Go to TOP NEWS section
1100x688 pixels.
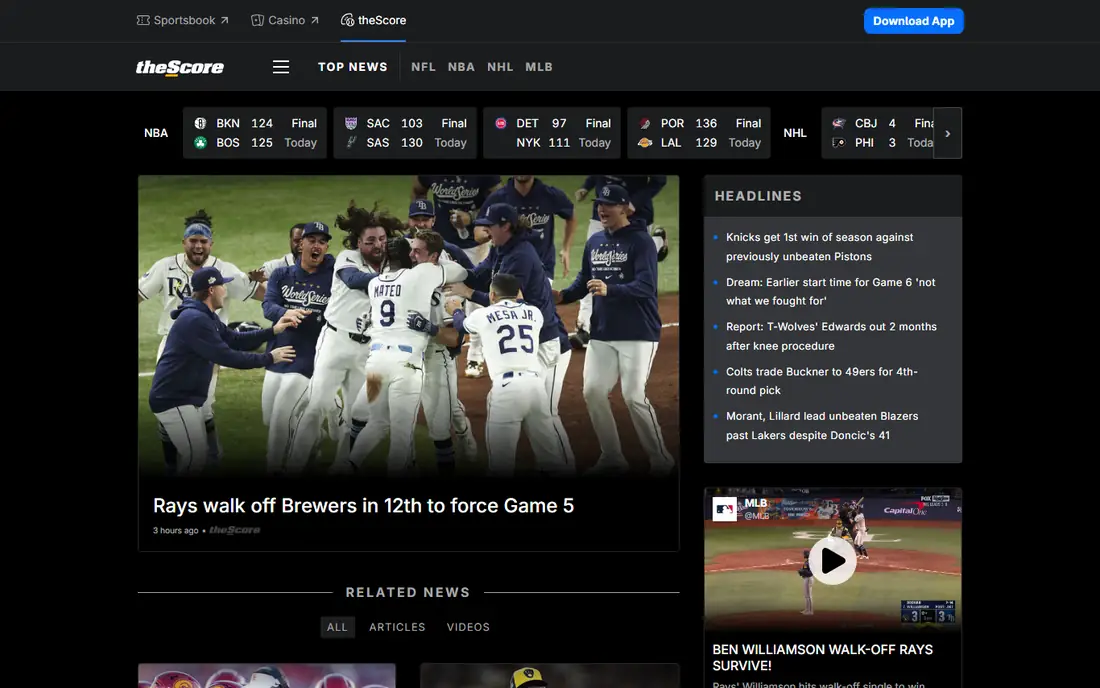pyautogui.click(x=352, y=67)
